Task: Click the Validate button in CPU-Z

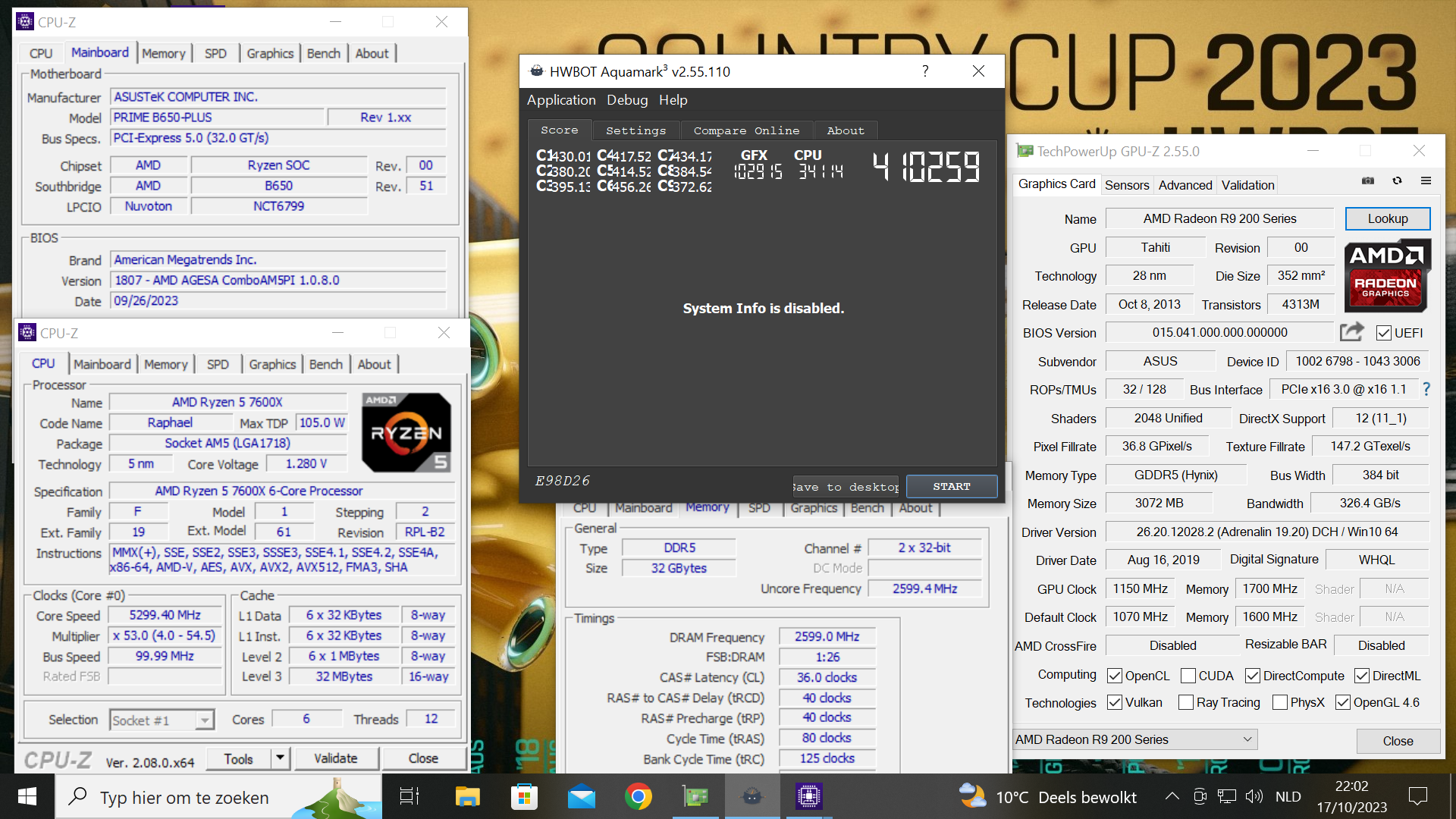Action: pyautogui.click(x=336, y=758)
